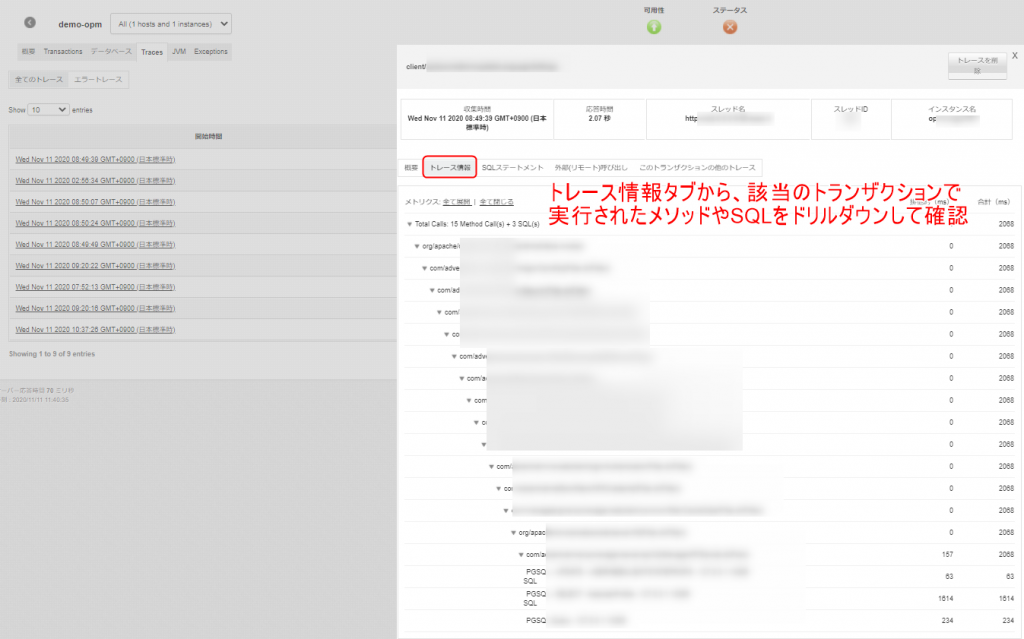Open the trace started at 07:52:13

click(x=95, y=287)
